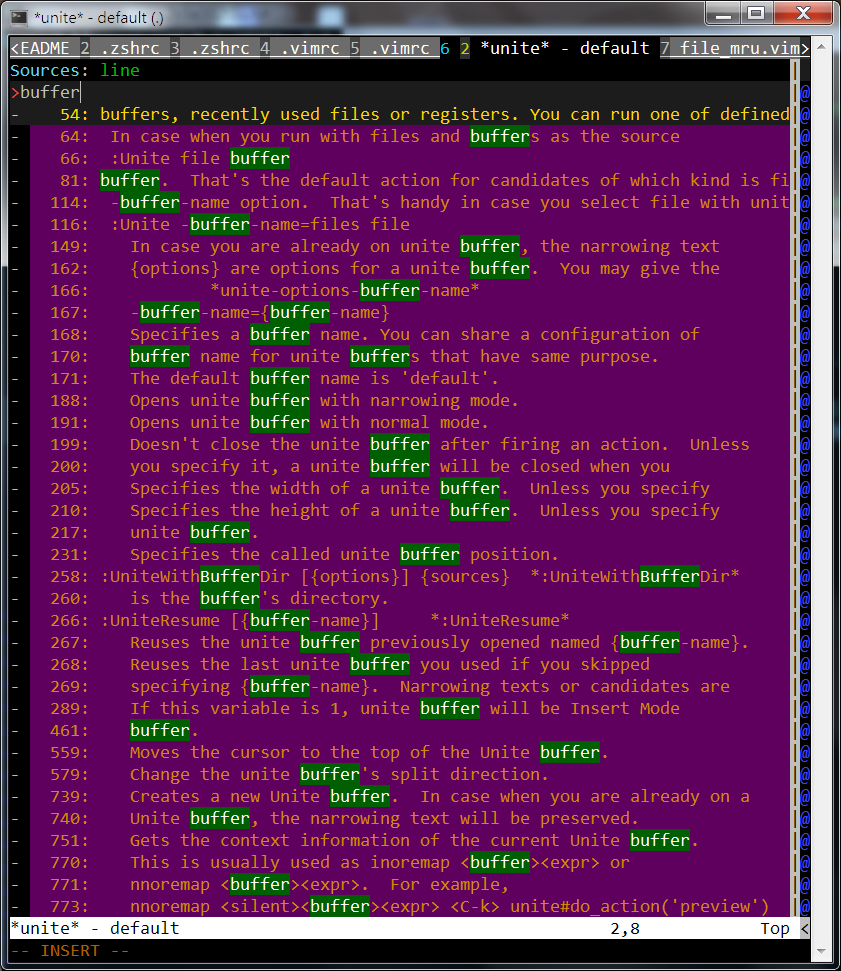Viewport: 841px width, 971px height.
Task: Select candidate line 770 'This is usually used as inoremap'
Action: click(400, 863)
